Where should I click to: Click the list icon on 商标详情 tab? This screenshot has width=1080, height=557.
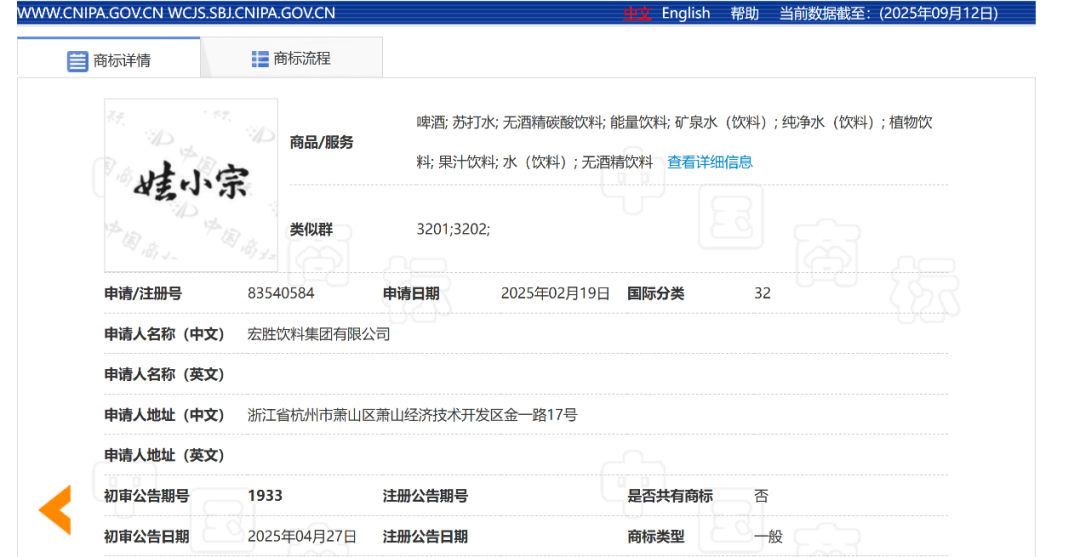pos(77,61)
